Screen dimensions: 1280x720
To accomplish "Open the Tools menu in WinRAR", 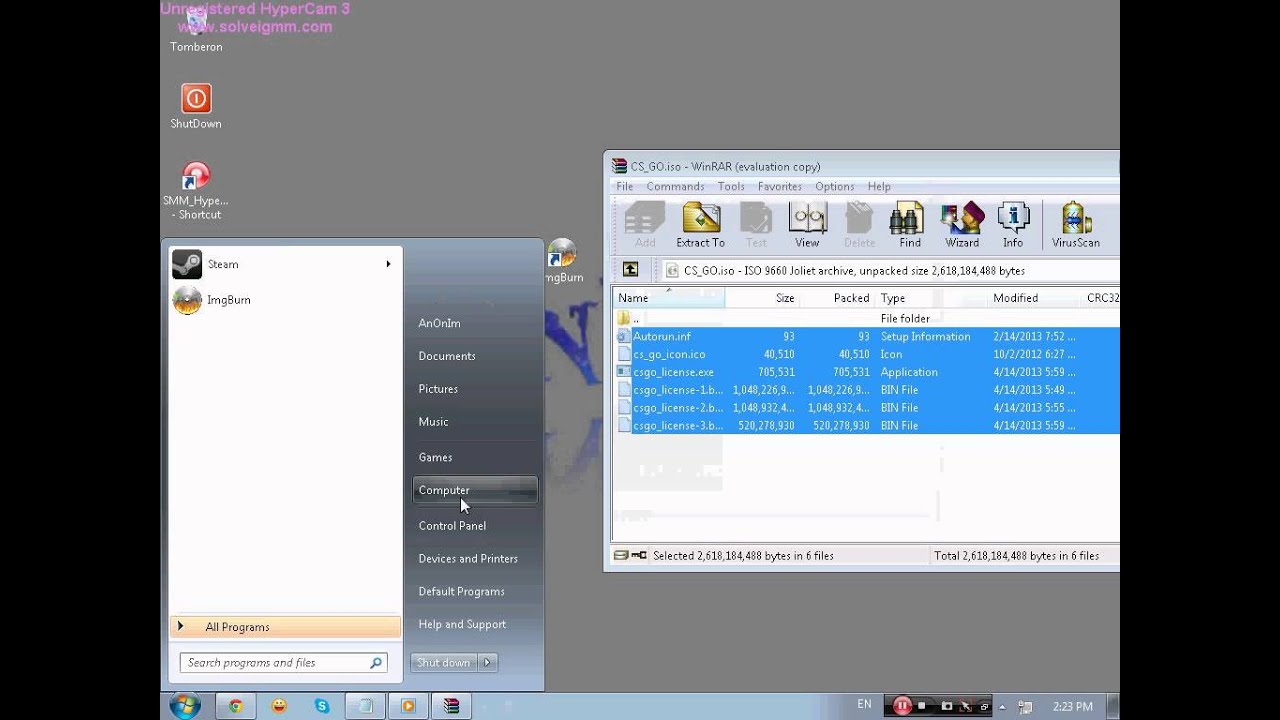I will point(731,186).
